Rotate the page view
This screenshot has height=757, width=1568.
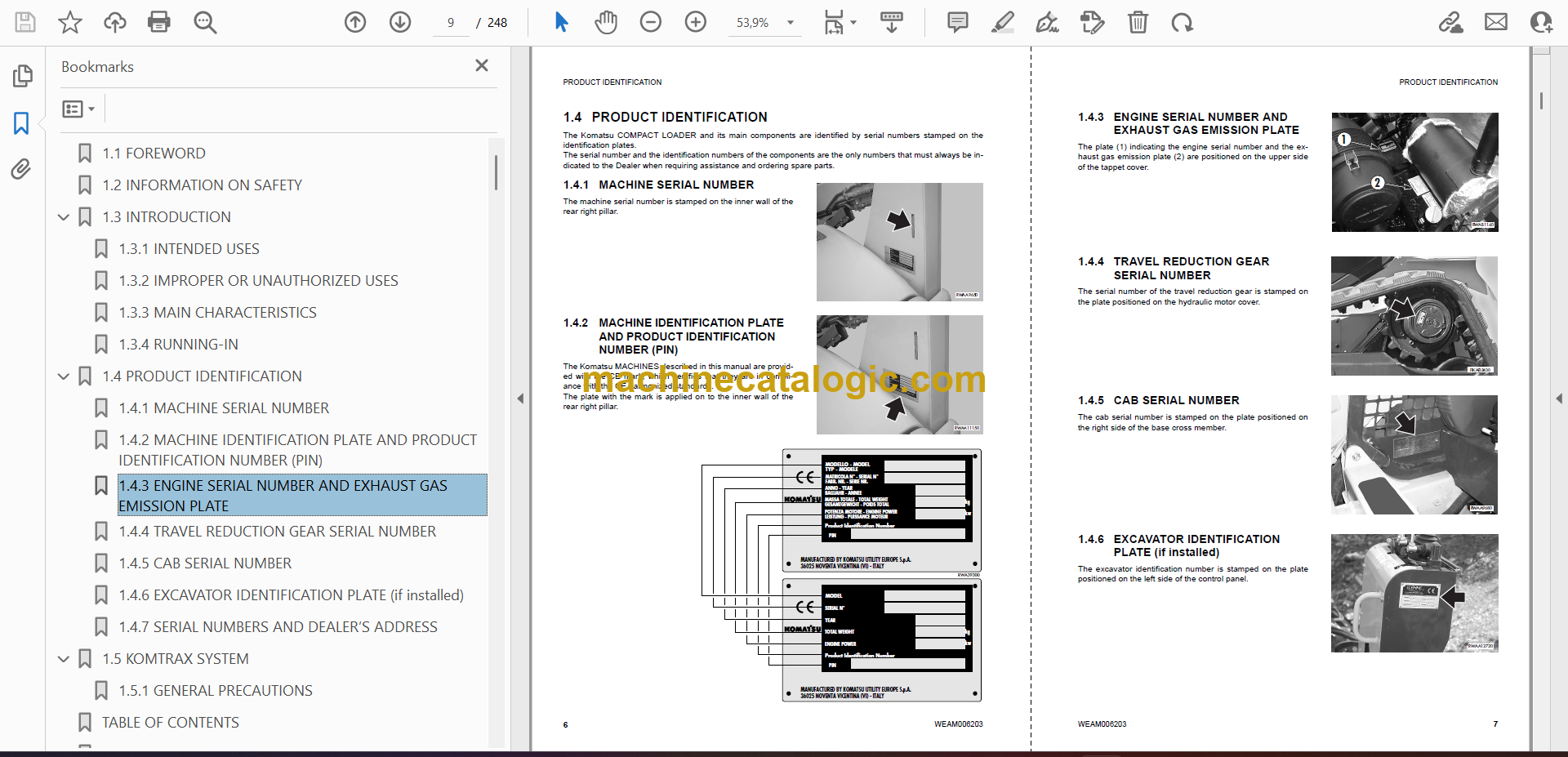(1182, 22)
